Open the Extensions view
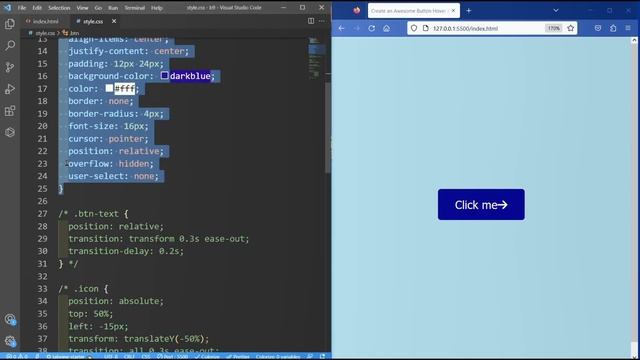The height and width of the screenshot is (360, 640). point(10,111)
